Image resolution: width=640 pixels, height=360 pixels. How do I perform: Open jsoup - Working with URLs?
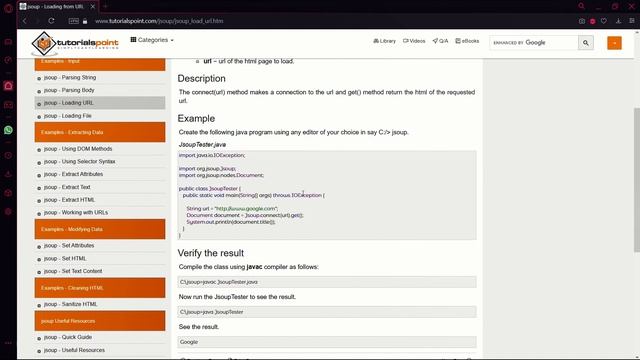pos(76,213)
